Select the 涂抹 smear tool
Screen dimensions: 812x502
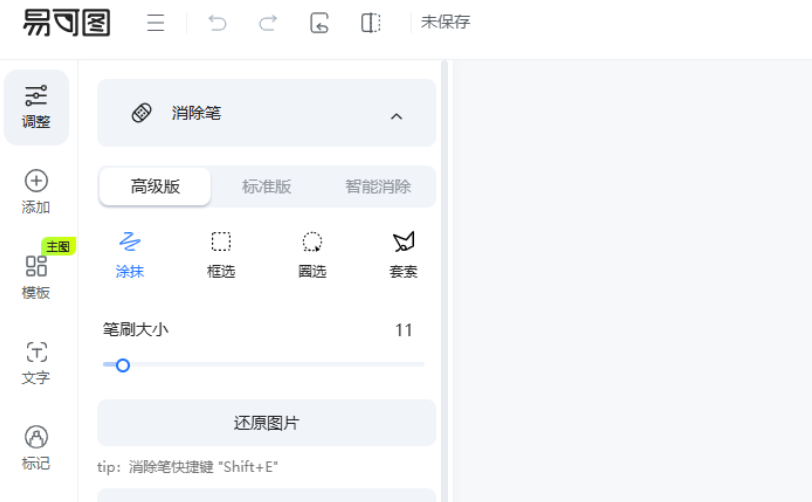tap(129, 255)
